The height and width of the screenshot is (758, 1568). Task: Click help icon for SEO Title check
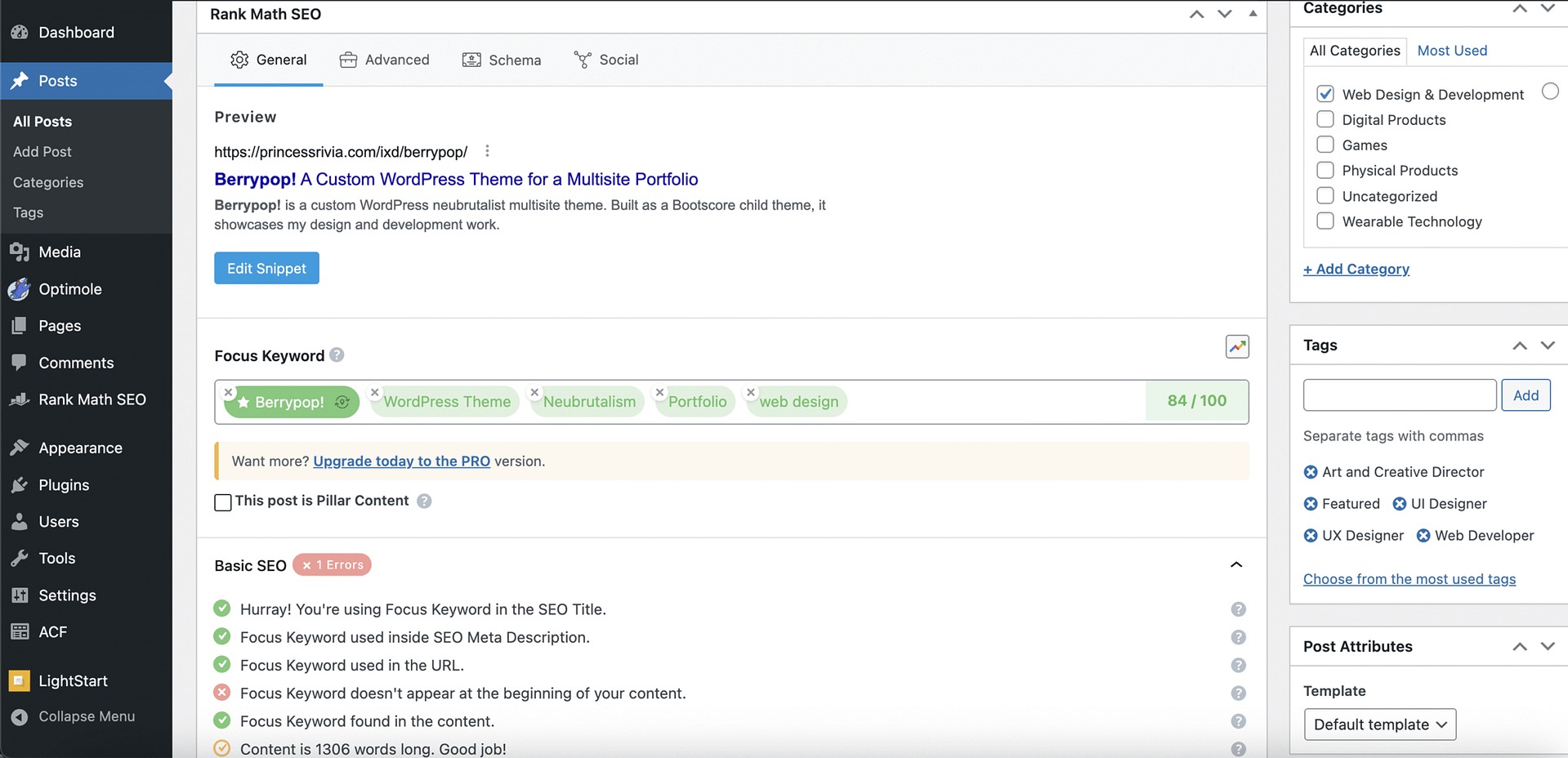pos(1238,609)
